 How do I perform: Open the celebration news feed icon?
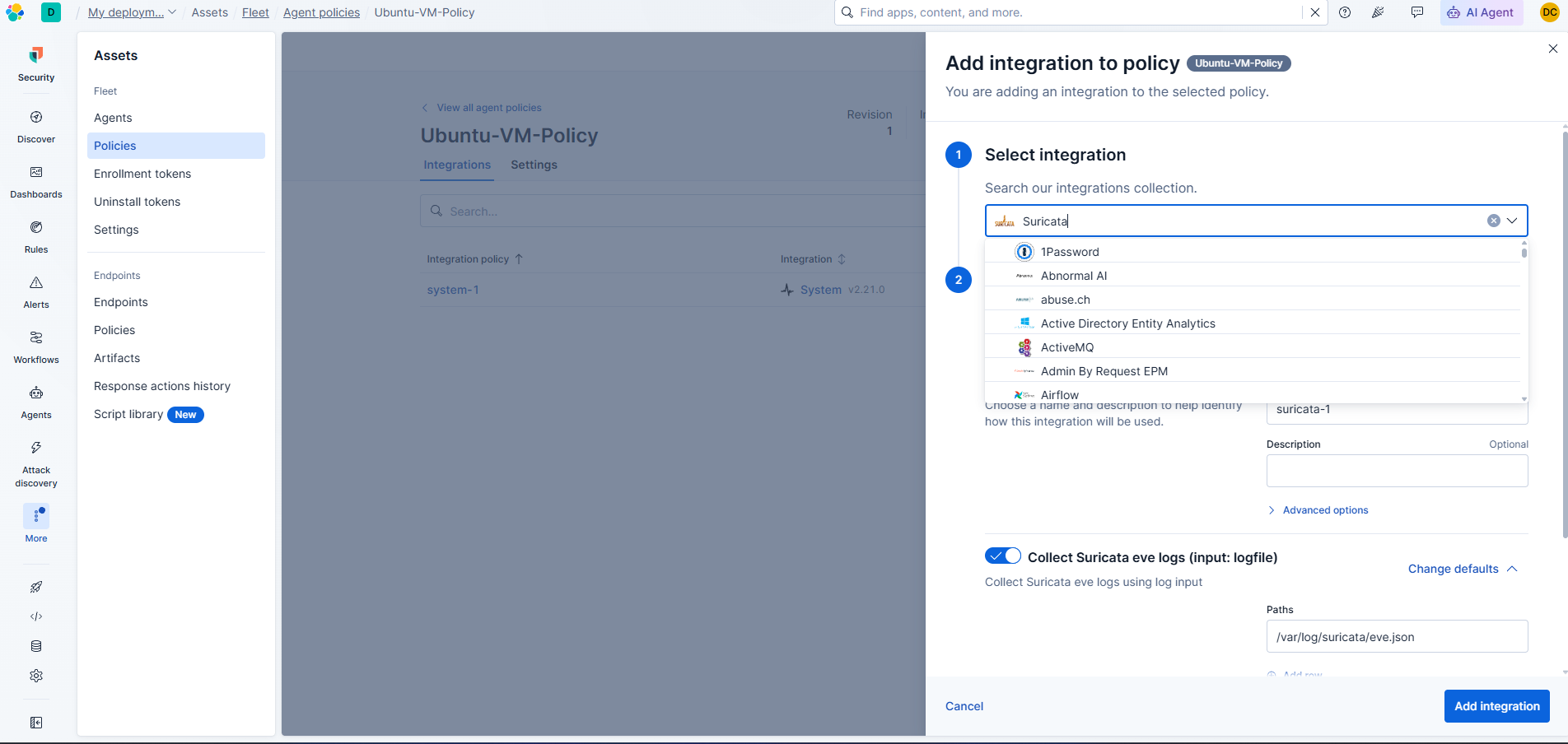pos(1378,12)
